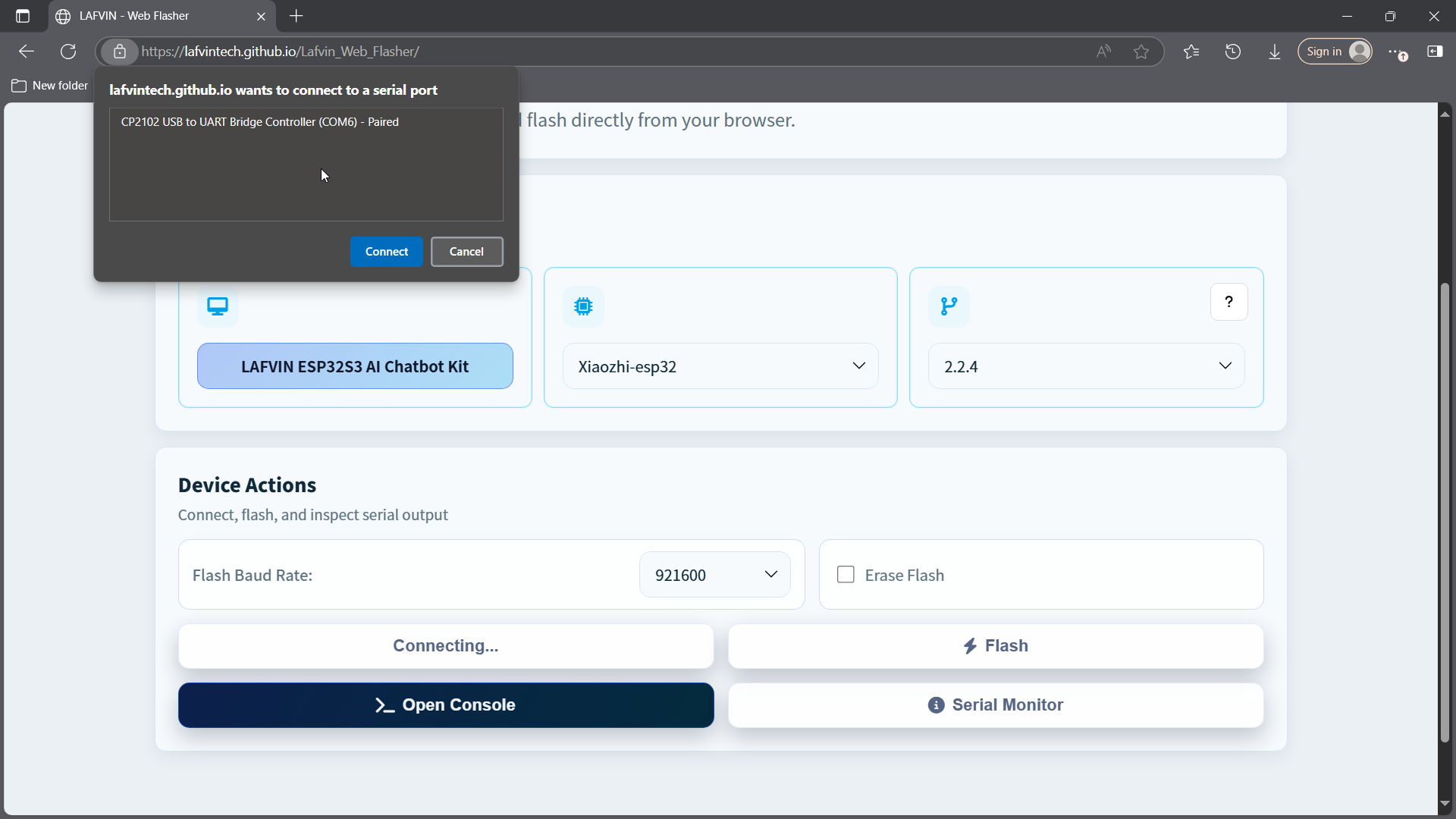Click the Sign in profile button
The image size is (1456, 819).
pyautogui.click(x=1335, y=52)
